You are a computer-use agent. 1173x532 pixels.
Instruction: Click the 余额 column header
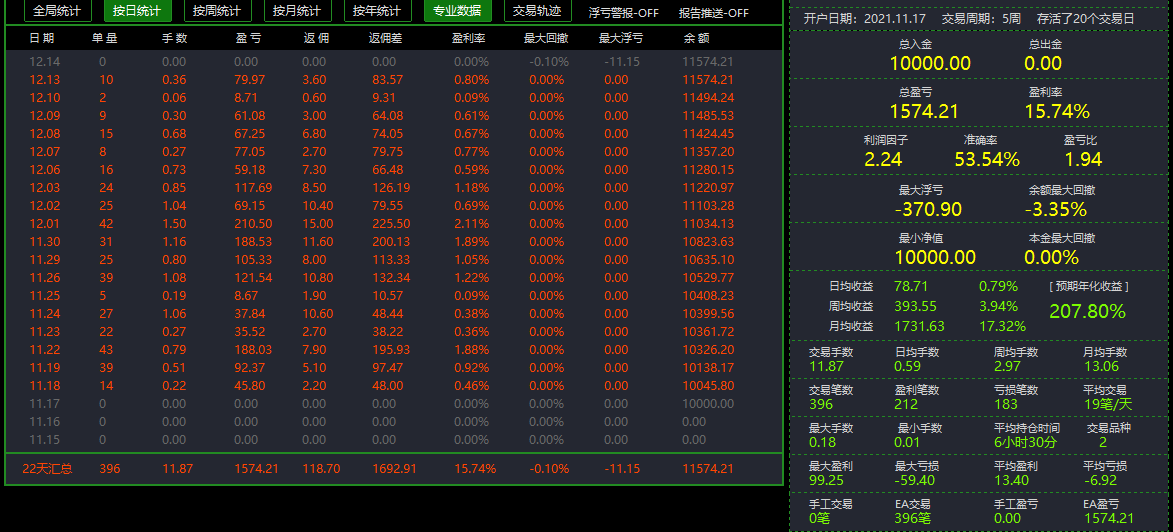pos(696,38)
